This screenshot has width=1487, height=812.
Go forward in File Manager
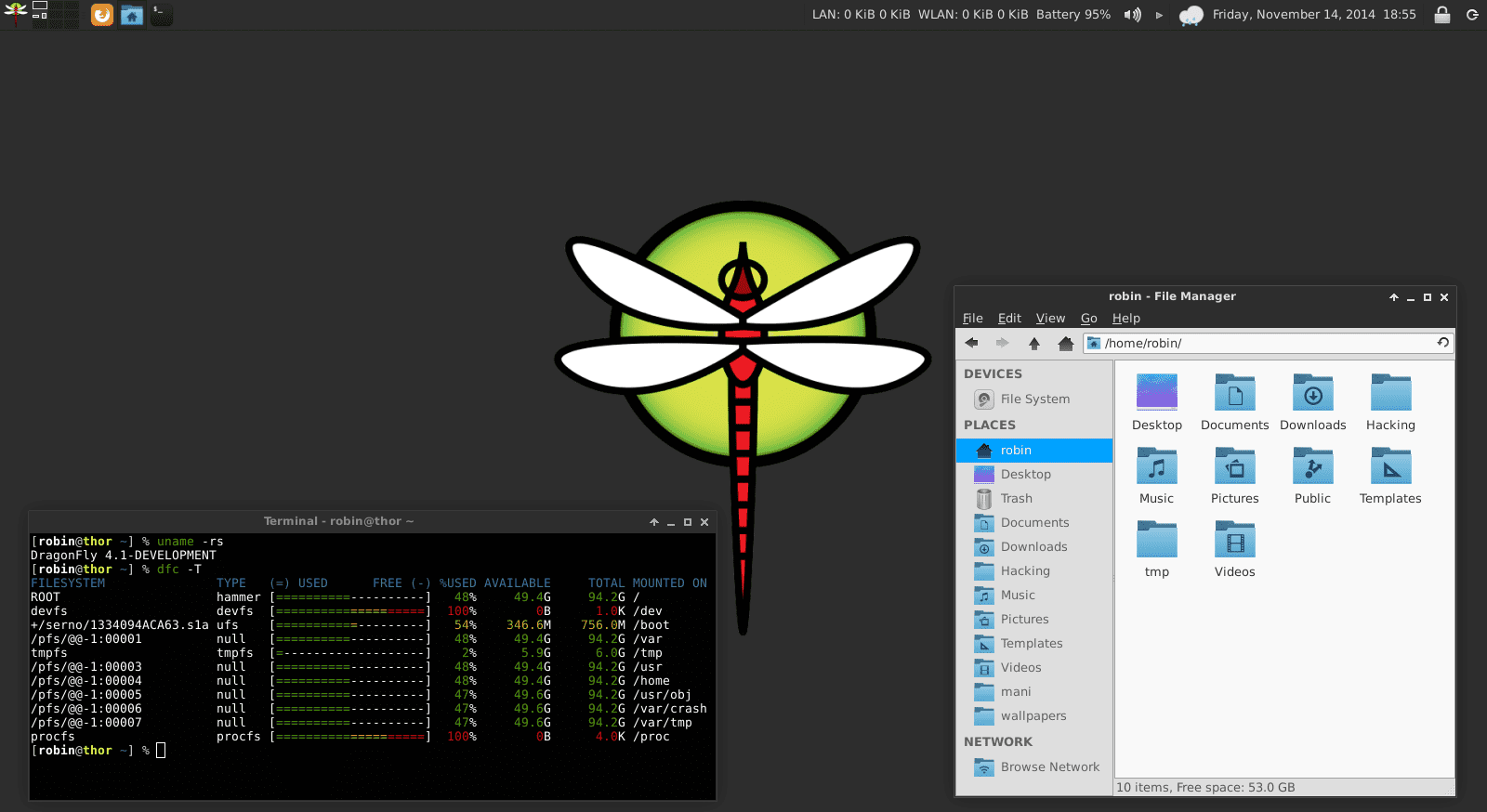pos(1002,343)
